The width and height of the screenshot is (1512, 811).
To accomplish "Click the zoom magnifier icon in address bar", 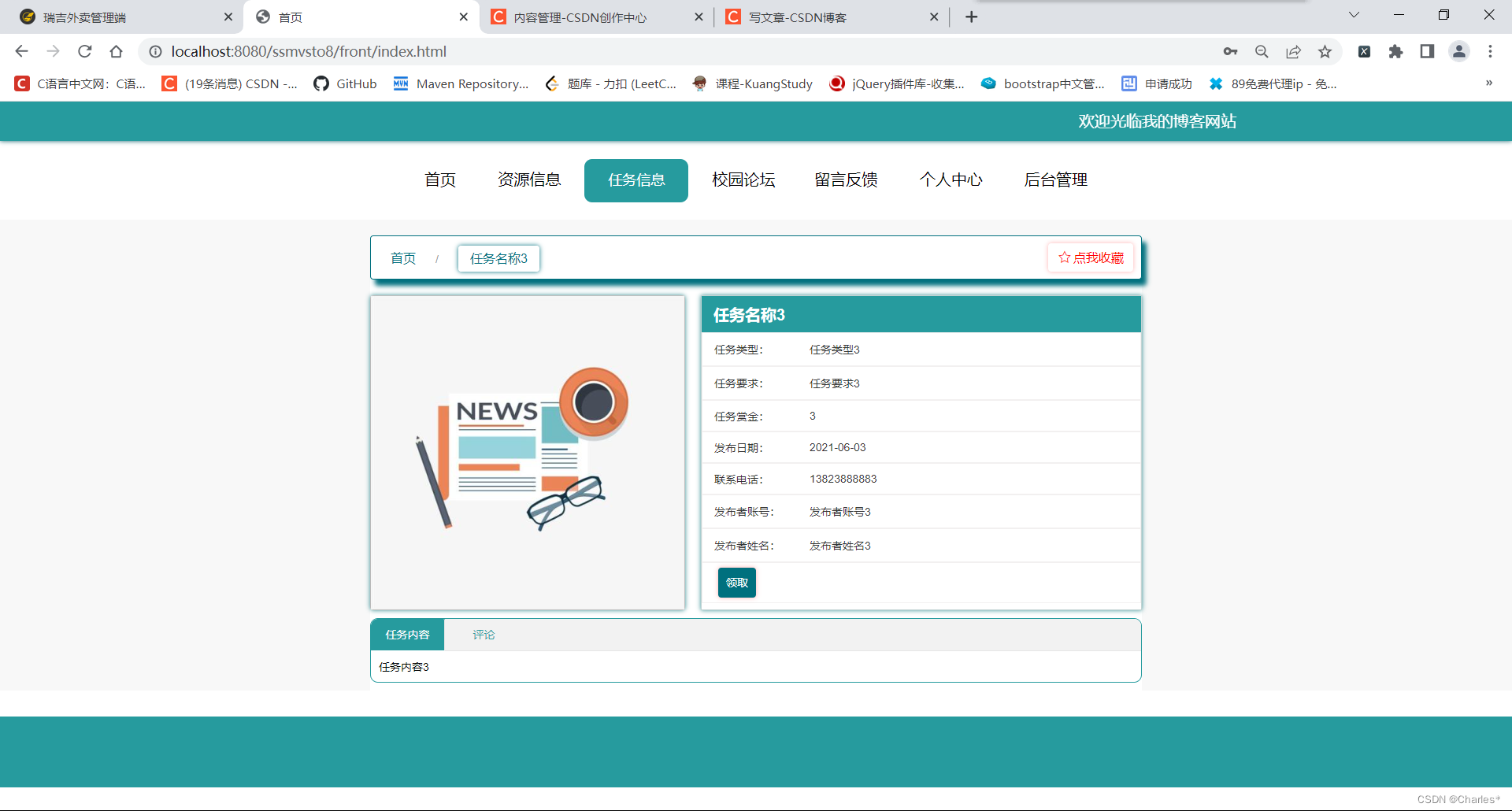I will tap(1262, 51).
